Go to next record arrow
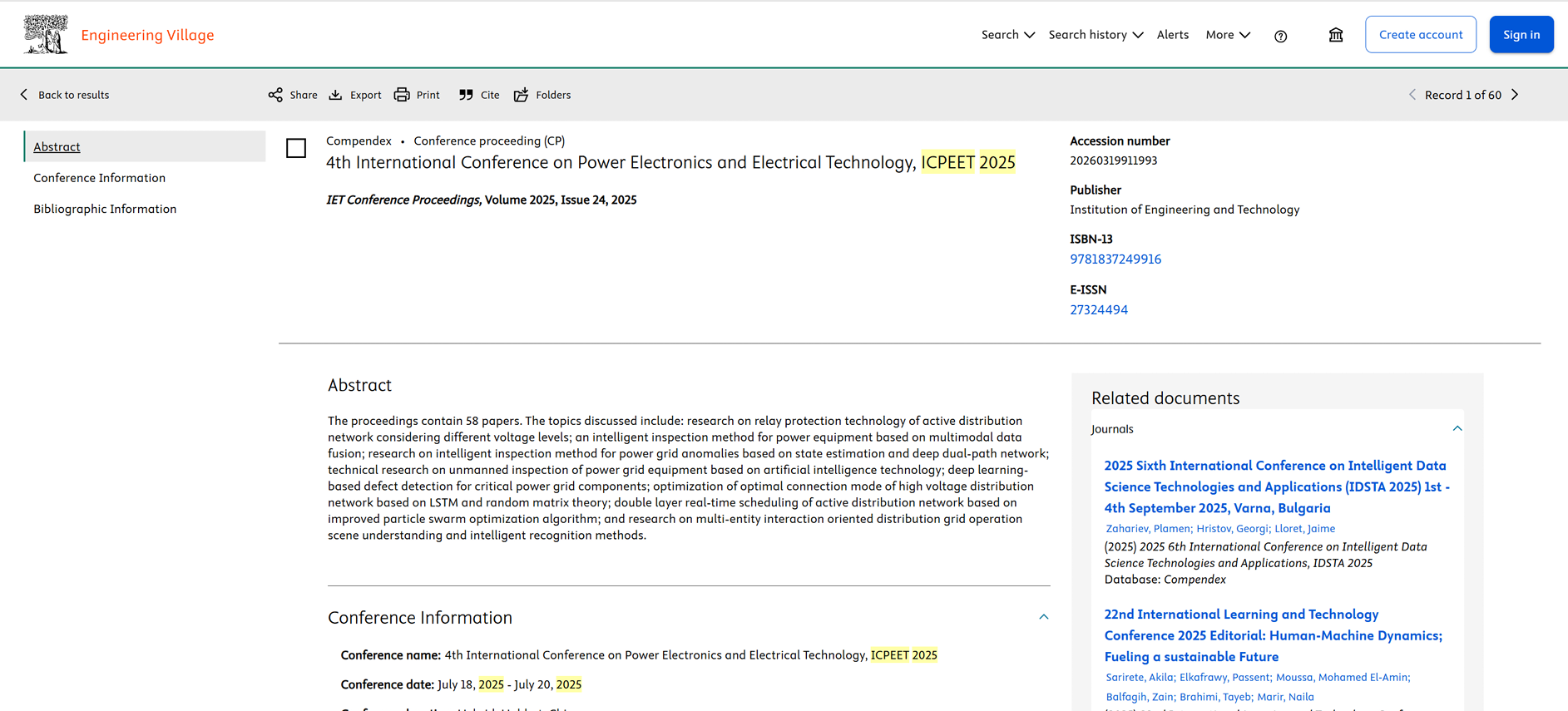Screen dimensions: 1568x711 pos(1515,95)
